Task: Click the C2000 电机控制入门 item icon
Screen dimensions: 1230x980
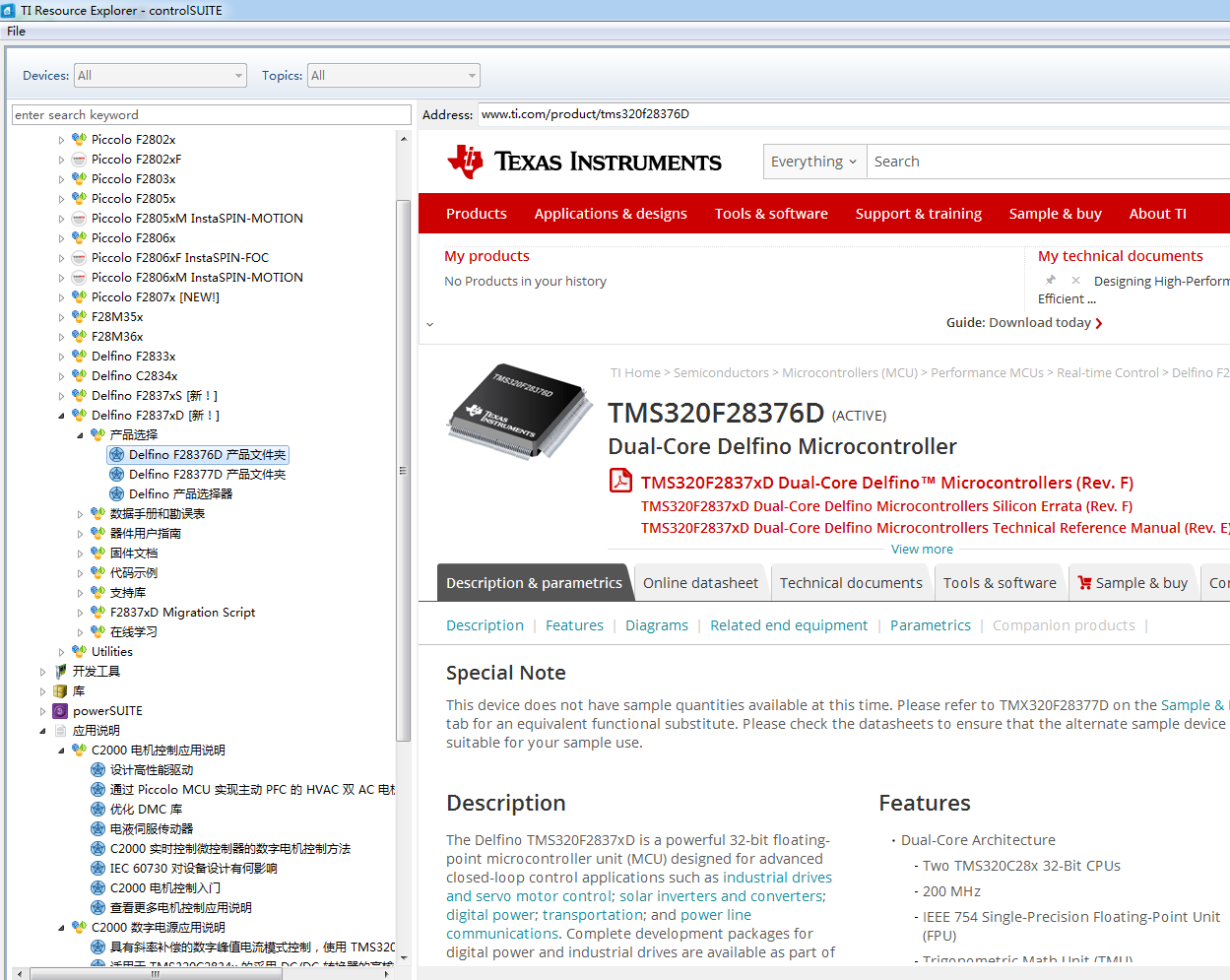Action: tap(97, 888)
